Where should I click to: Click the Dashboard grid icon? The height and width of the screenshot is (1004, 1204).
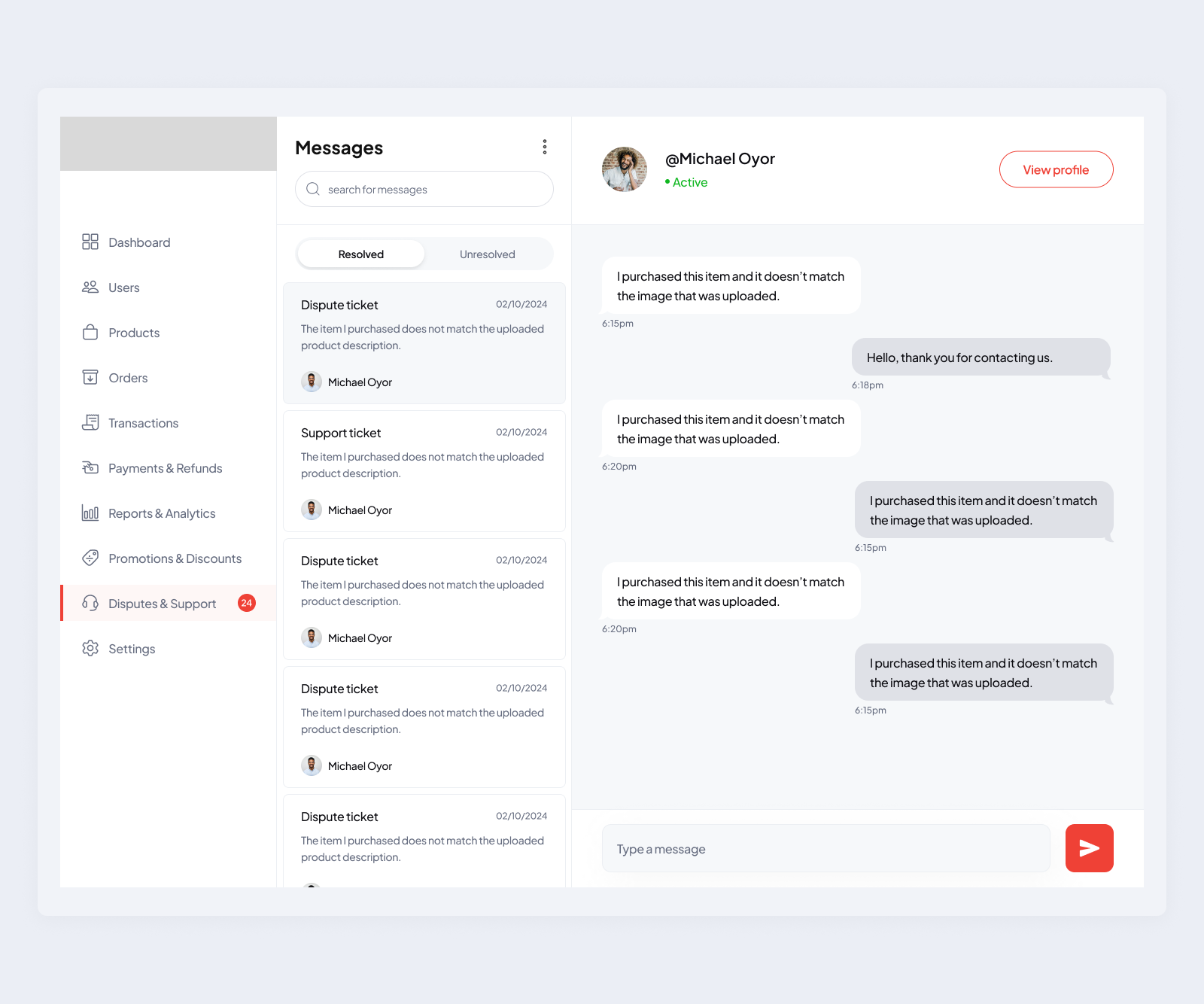click(x=90, y=242)
